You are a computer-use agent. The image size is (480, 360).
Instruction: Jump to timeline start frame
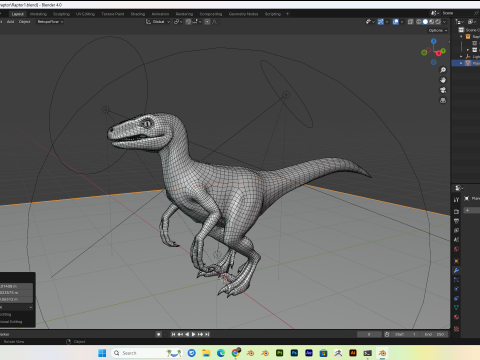[x=173, y=334]
